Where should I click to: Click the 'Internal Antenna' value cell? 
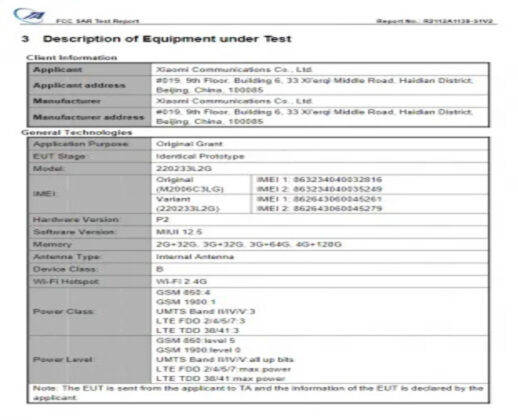[x=320, y=257]
